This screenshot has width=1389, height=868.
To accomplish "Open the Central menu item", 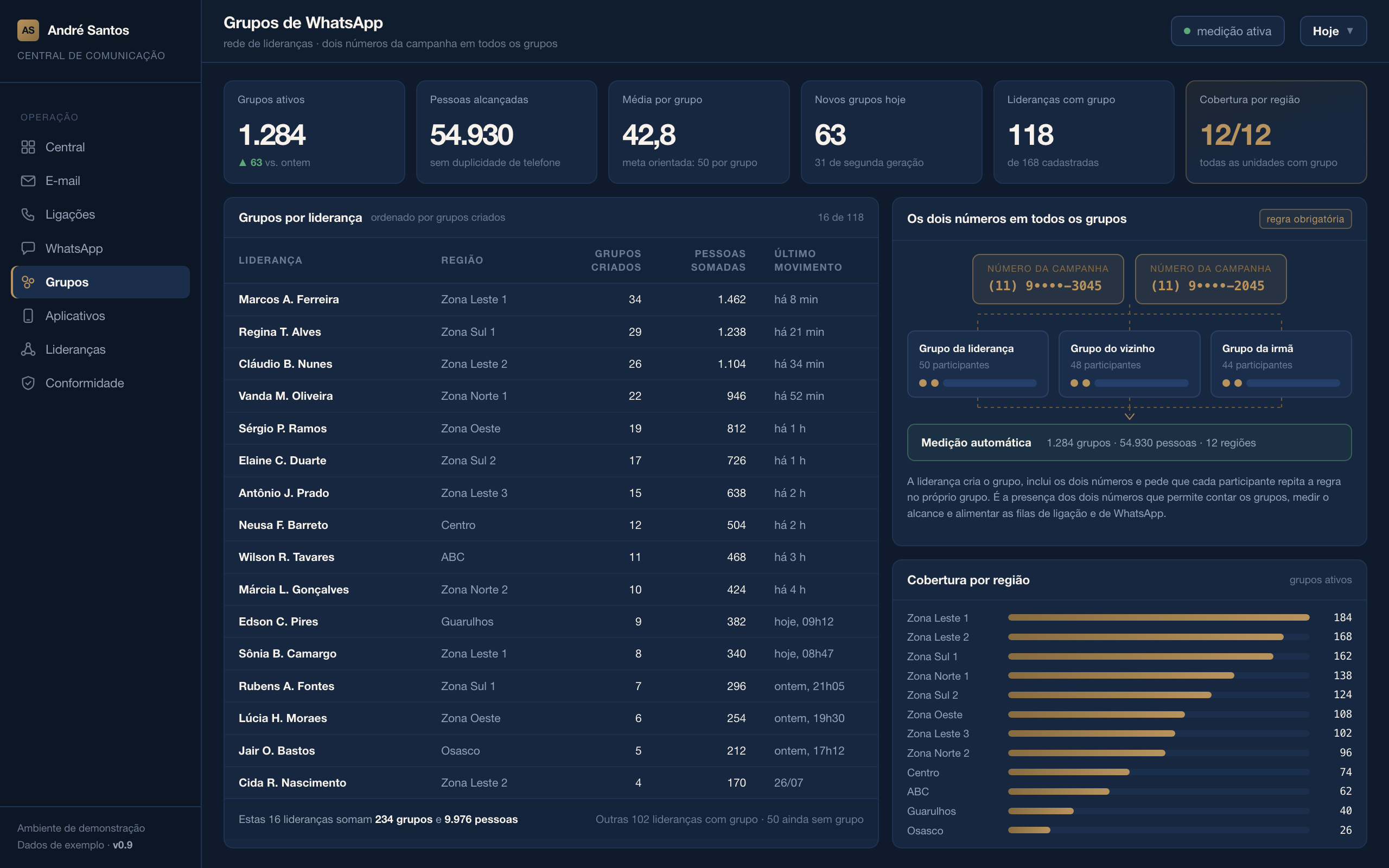I will [100, 147].
